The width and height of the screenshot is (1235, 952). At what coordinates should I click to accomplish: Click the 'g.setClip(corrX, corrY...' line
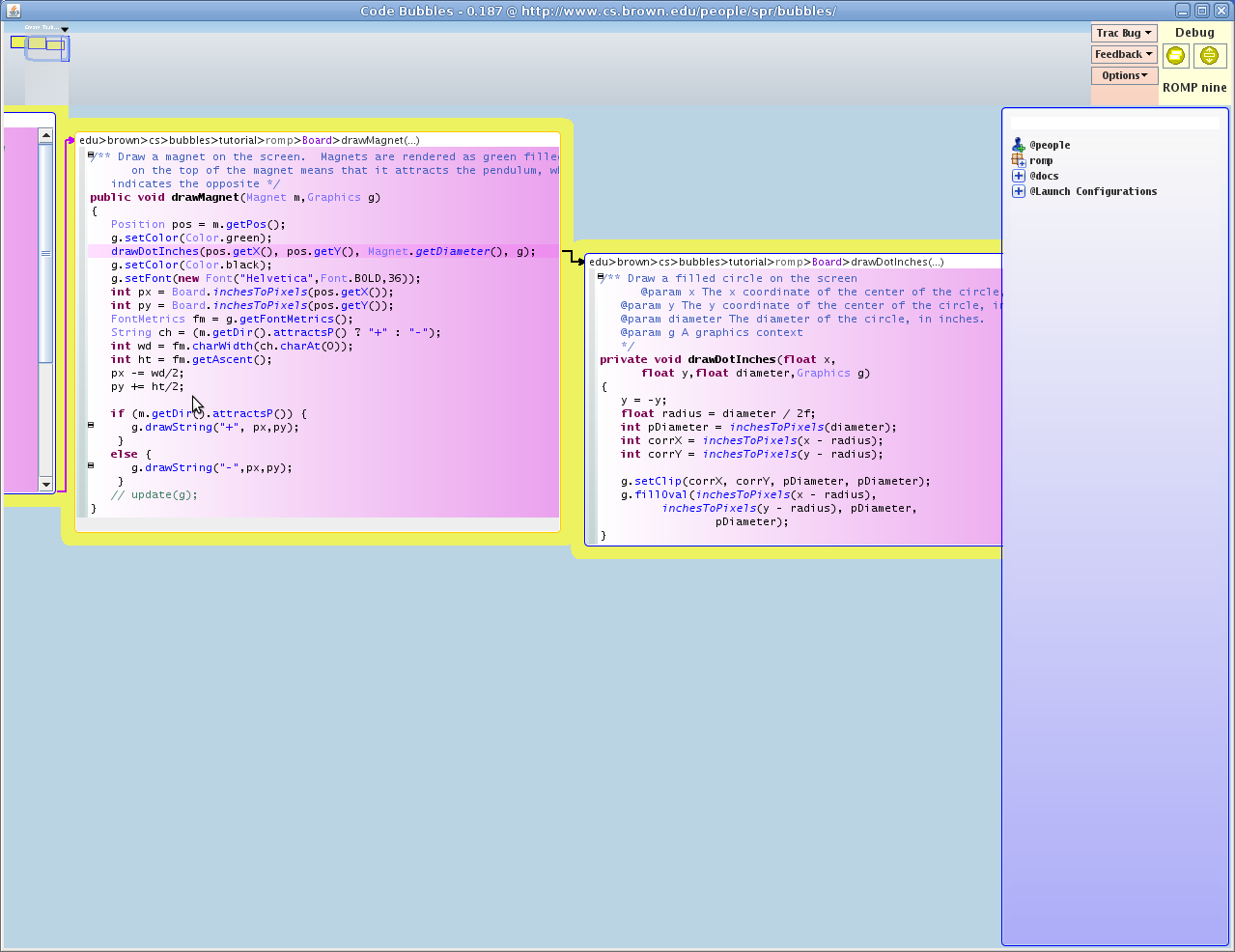tap(775, 481)
